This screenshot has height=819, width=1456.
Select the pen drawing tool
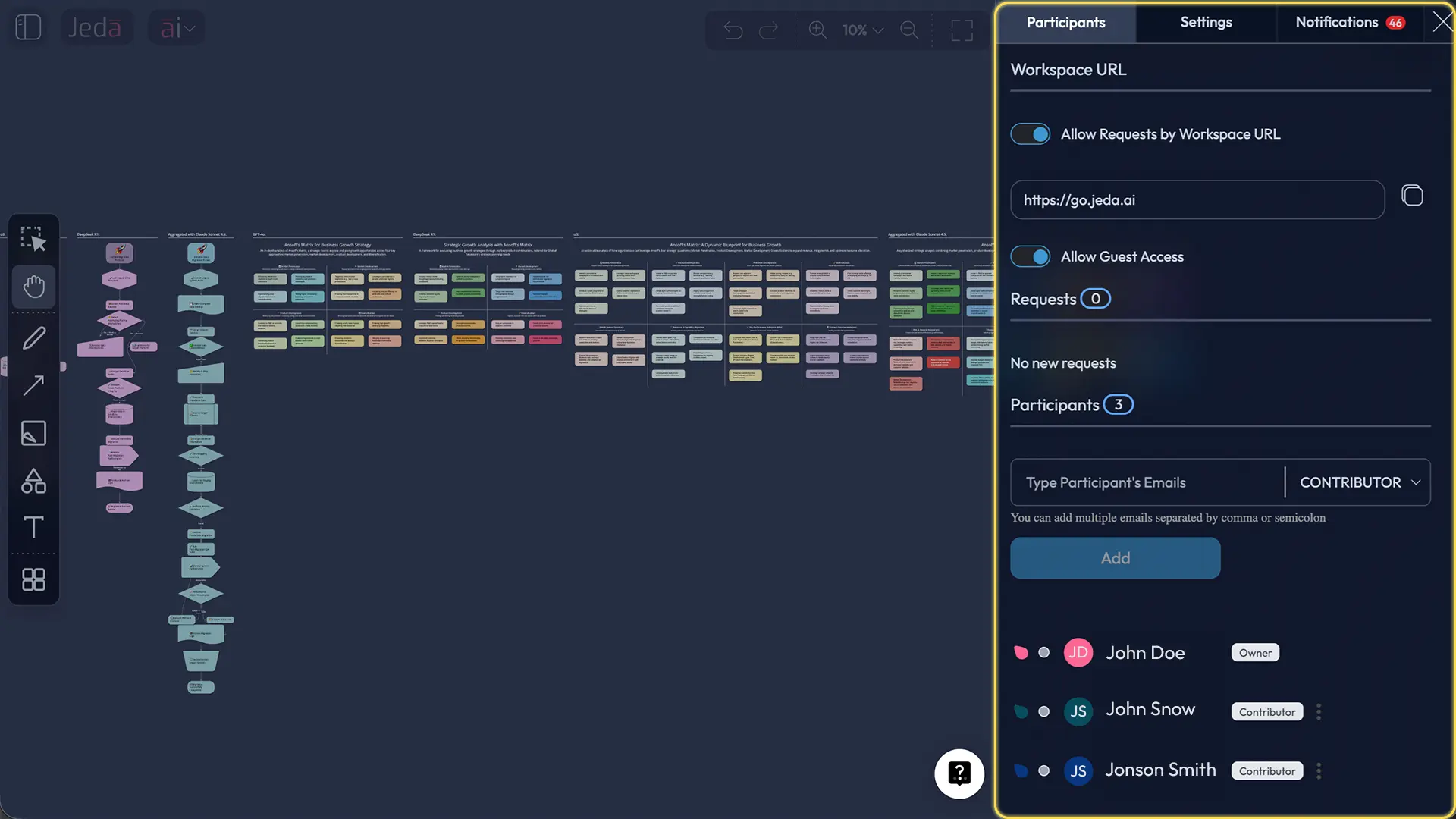point(33,338)
